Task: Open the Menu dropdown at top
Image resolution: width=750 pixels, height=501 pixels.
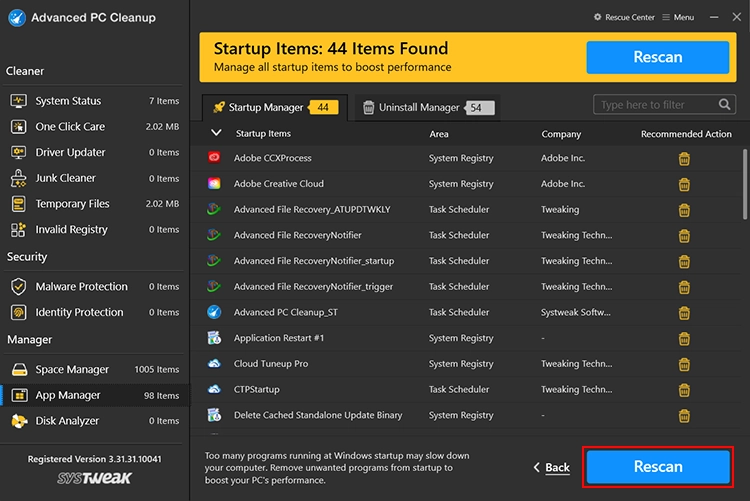Action: 678,17
